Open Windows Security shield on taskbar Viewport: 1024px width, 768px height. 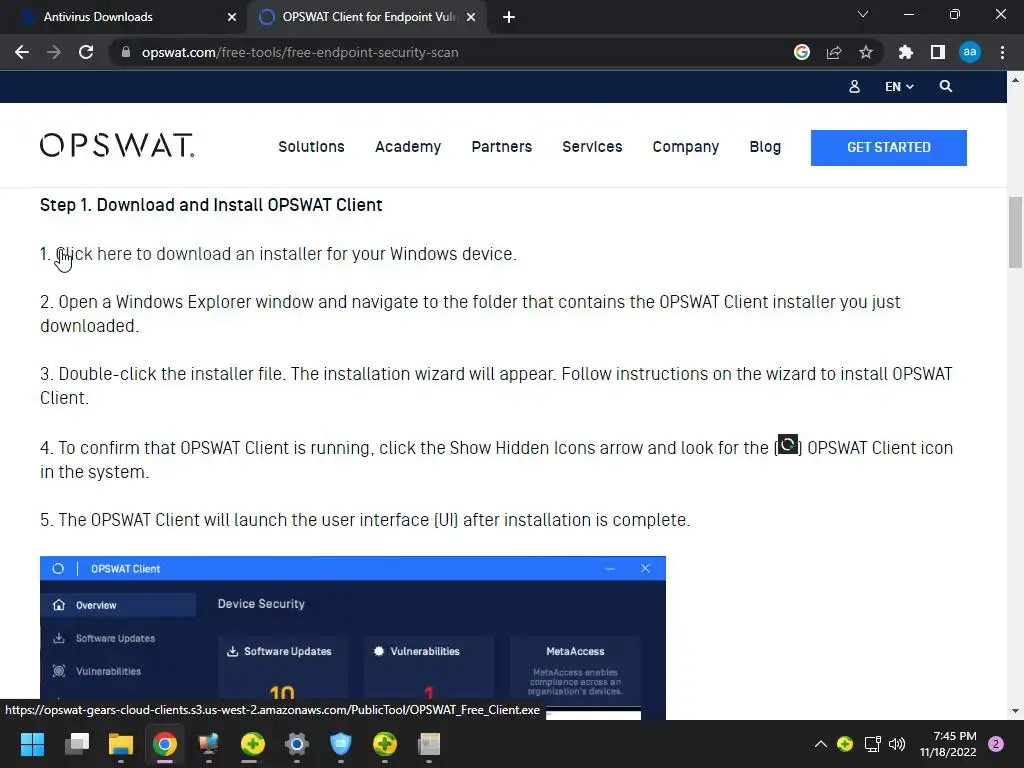coord(340,744)
